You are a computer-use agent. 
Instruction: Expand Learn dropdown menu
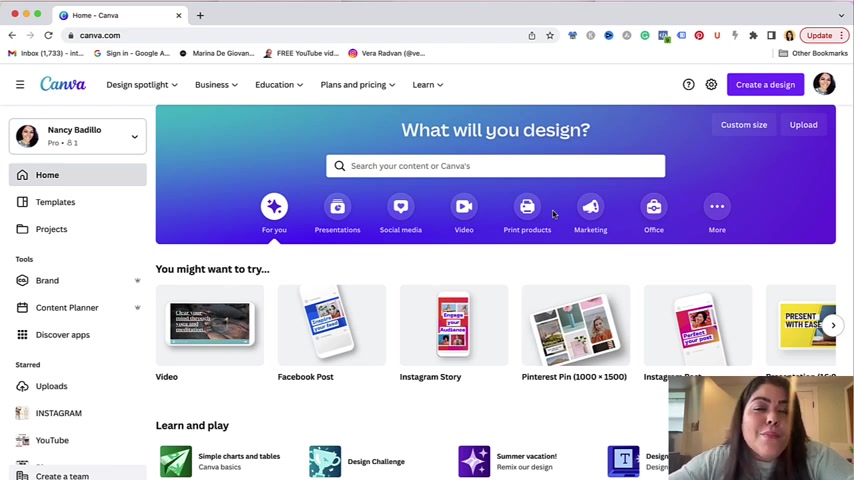pyautogui.click(x=428, y=84)
